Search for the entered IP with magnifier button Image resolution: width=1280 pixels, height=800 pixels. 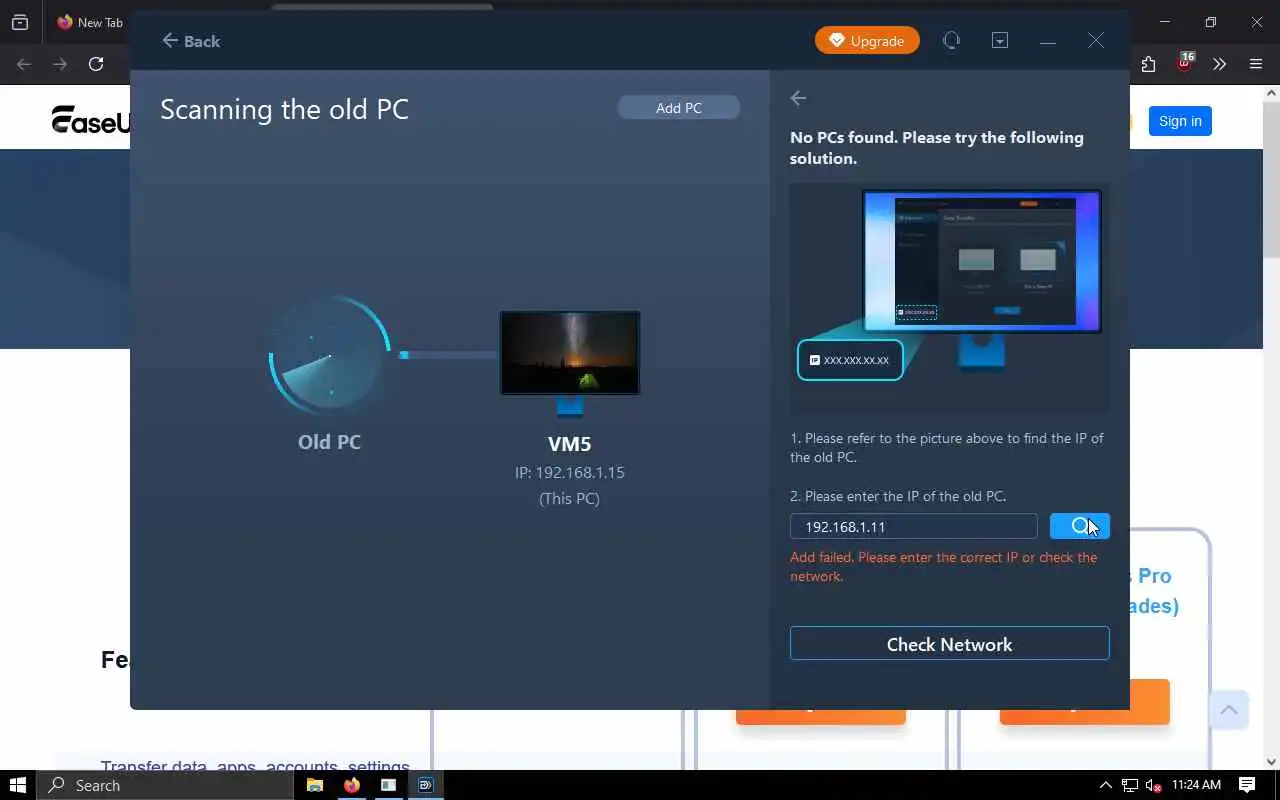click(1080, 526)
